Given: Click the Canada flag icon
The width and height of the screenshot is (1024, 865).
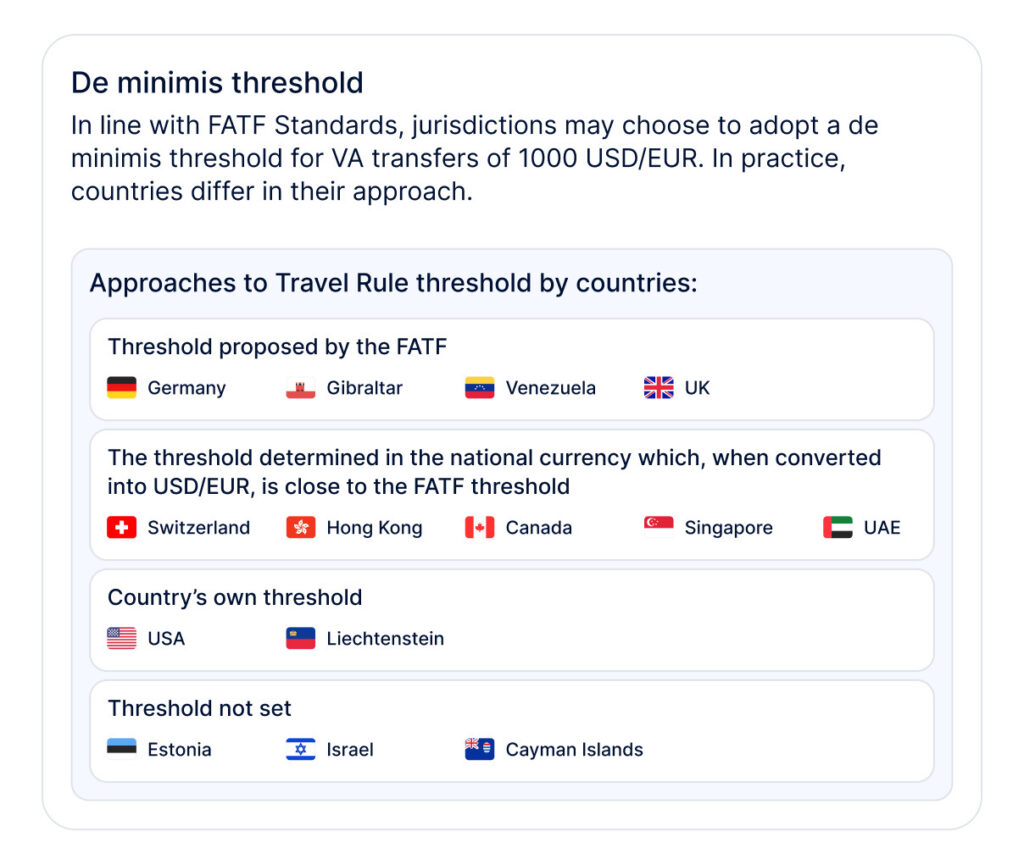Looking at the screenshot, I should (x=479, y=527).
